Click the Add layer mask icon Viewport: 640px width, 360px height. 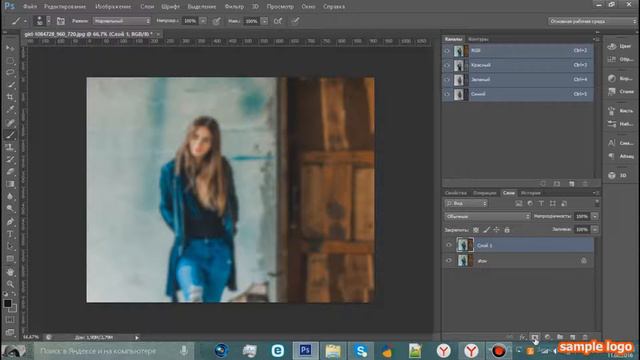pyautogui.click(x=535, y=337)
